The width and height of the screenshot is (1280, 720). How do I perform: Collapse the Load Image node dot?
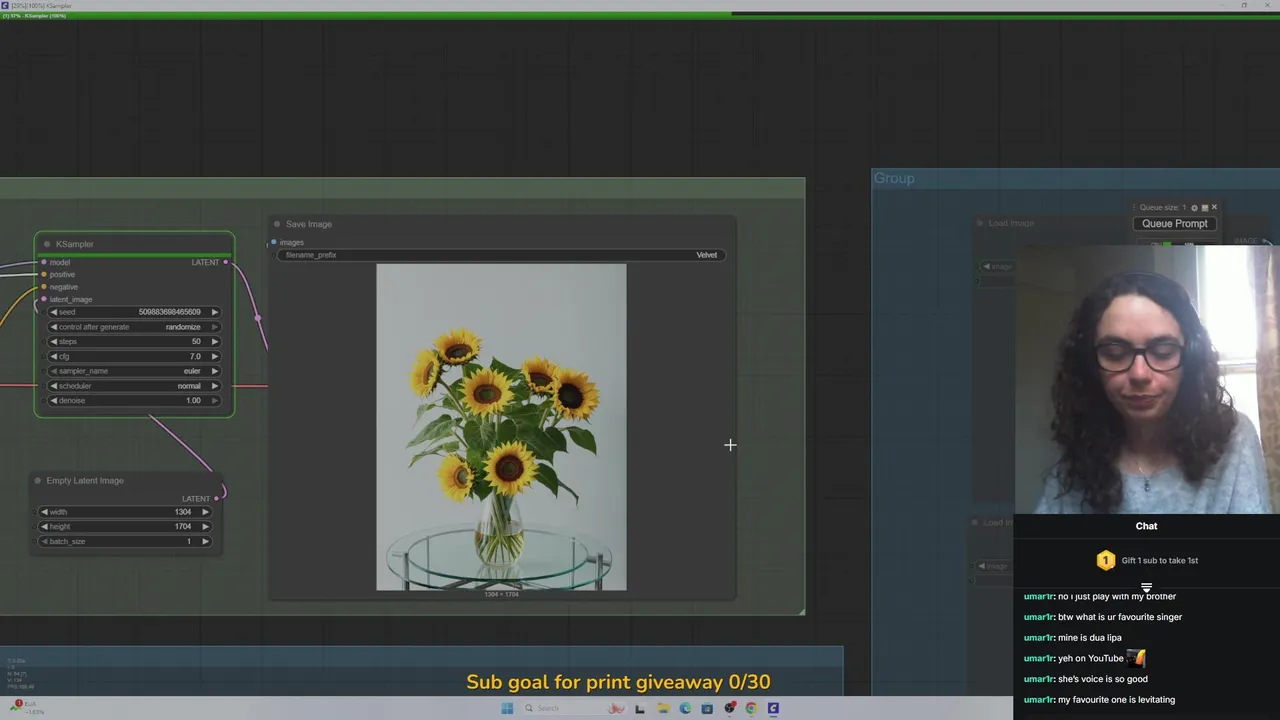pyautogui.click(x=980, y=223)
